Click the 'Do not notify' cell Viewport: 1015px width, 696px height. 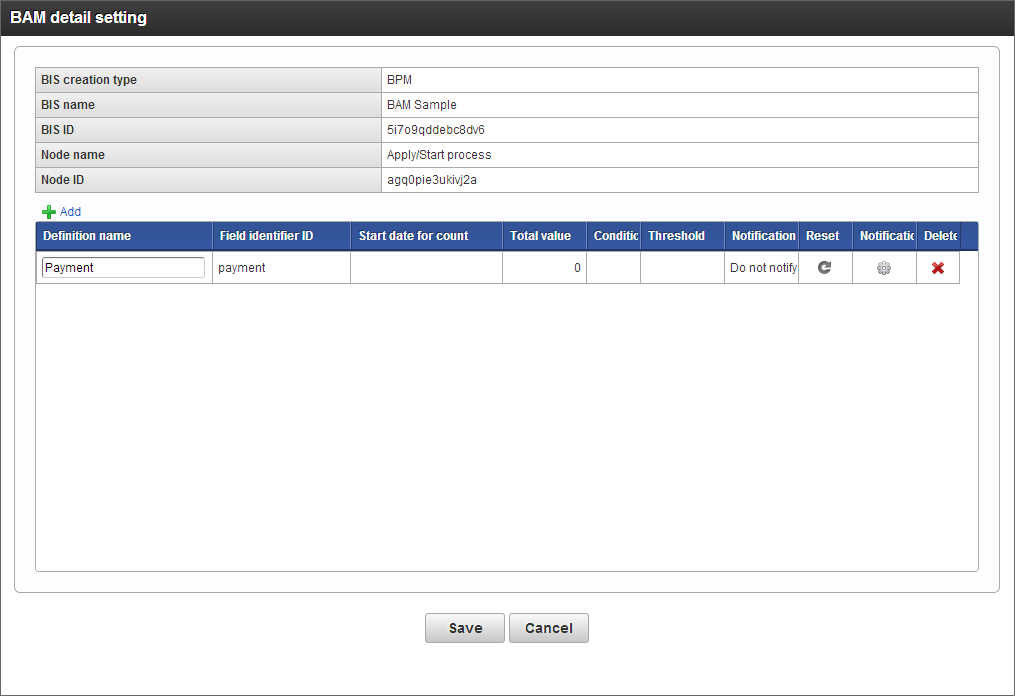tap(761, 267)
